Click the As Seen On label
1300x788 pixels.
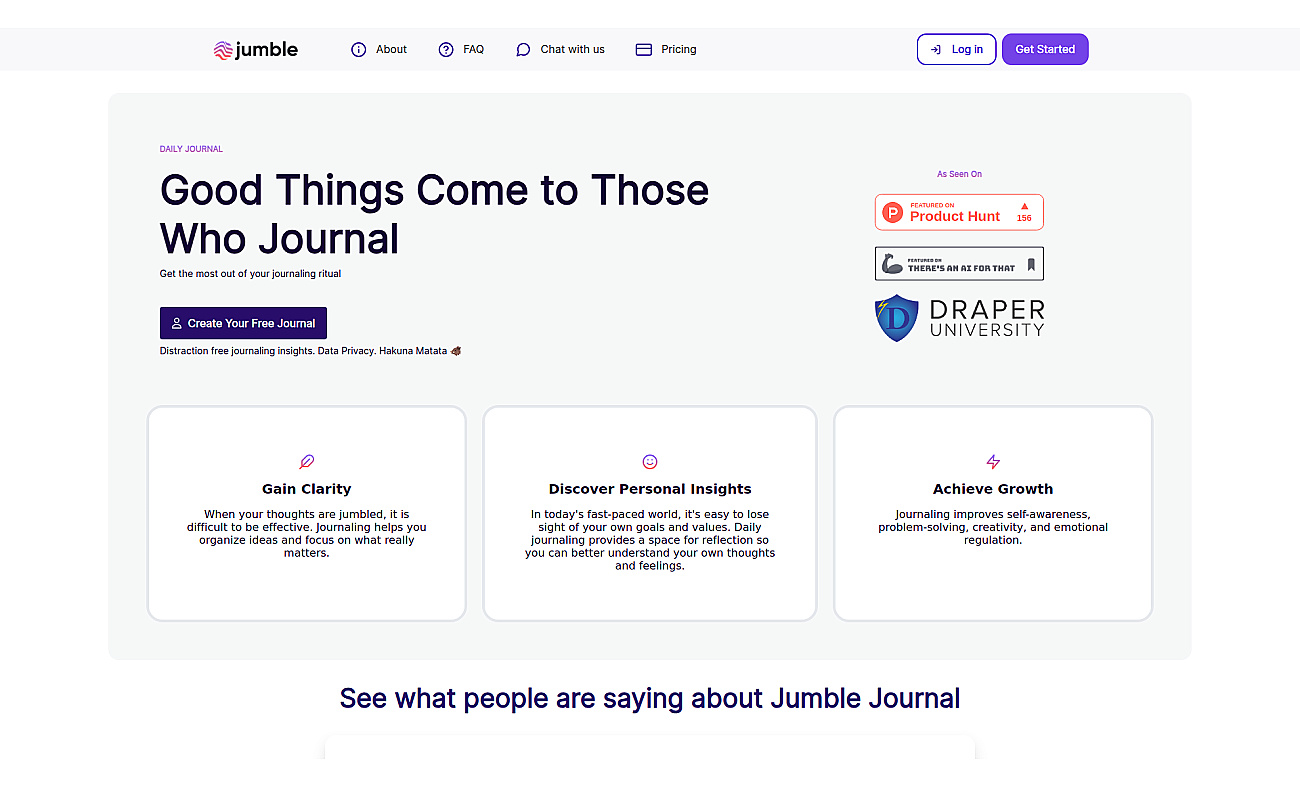(x=959, y=174)
